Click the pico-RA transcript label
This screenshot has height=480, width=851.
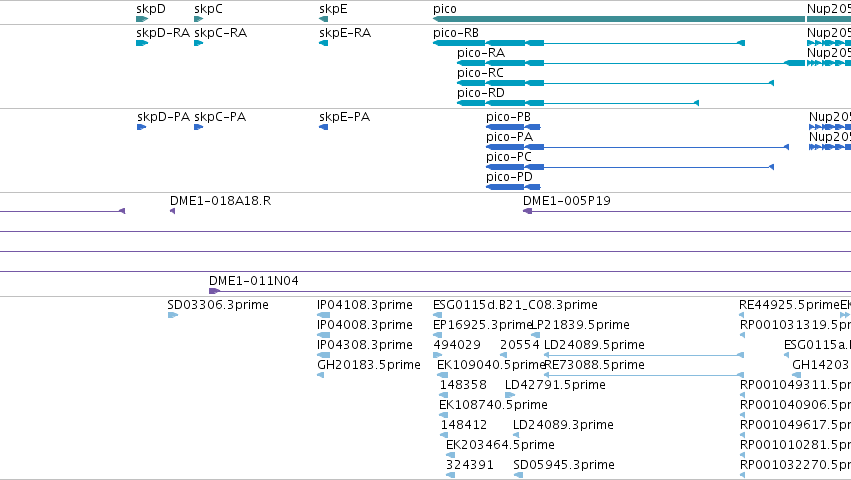[481, 53]
